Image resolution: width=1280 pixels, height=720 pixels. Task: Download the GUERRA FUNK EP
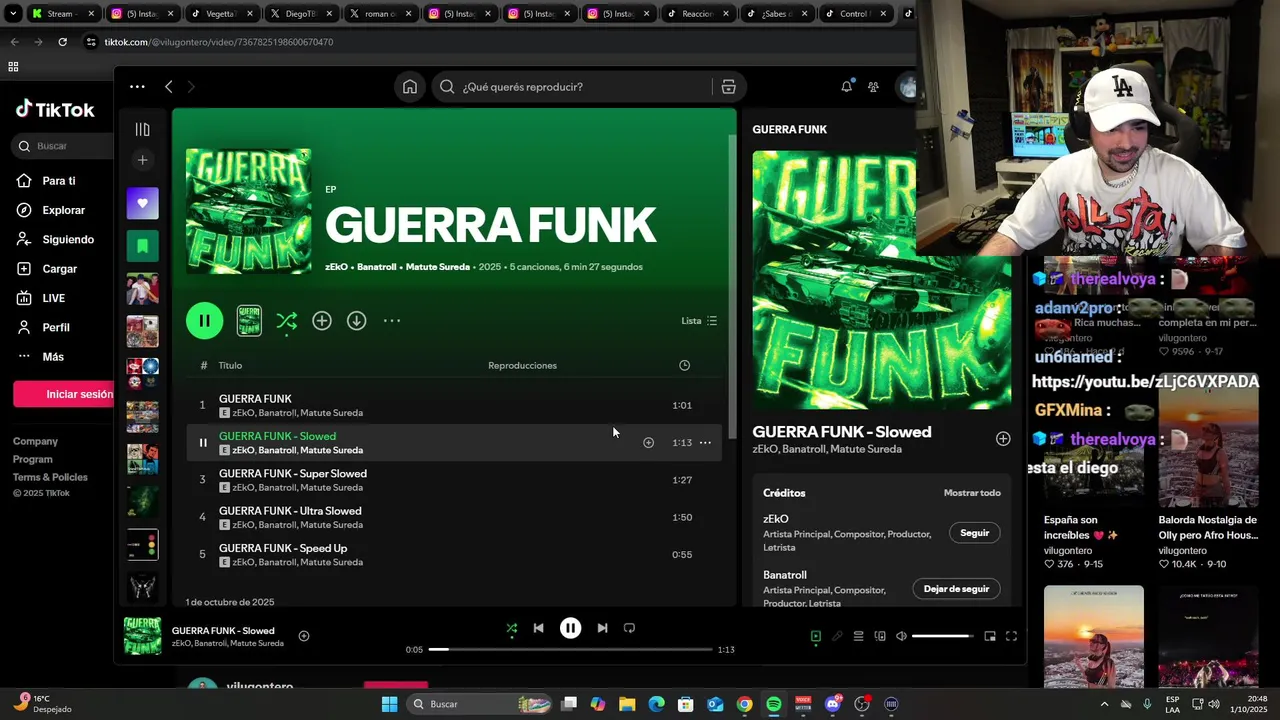356,321
